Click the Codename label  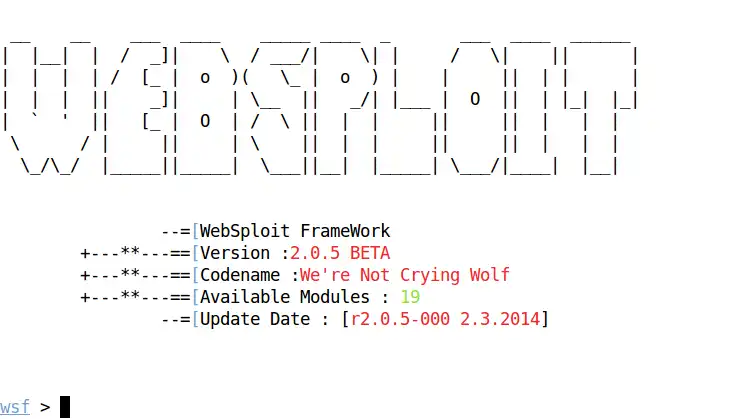pyautogui.click(x=245, y=275)
